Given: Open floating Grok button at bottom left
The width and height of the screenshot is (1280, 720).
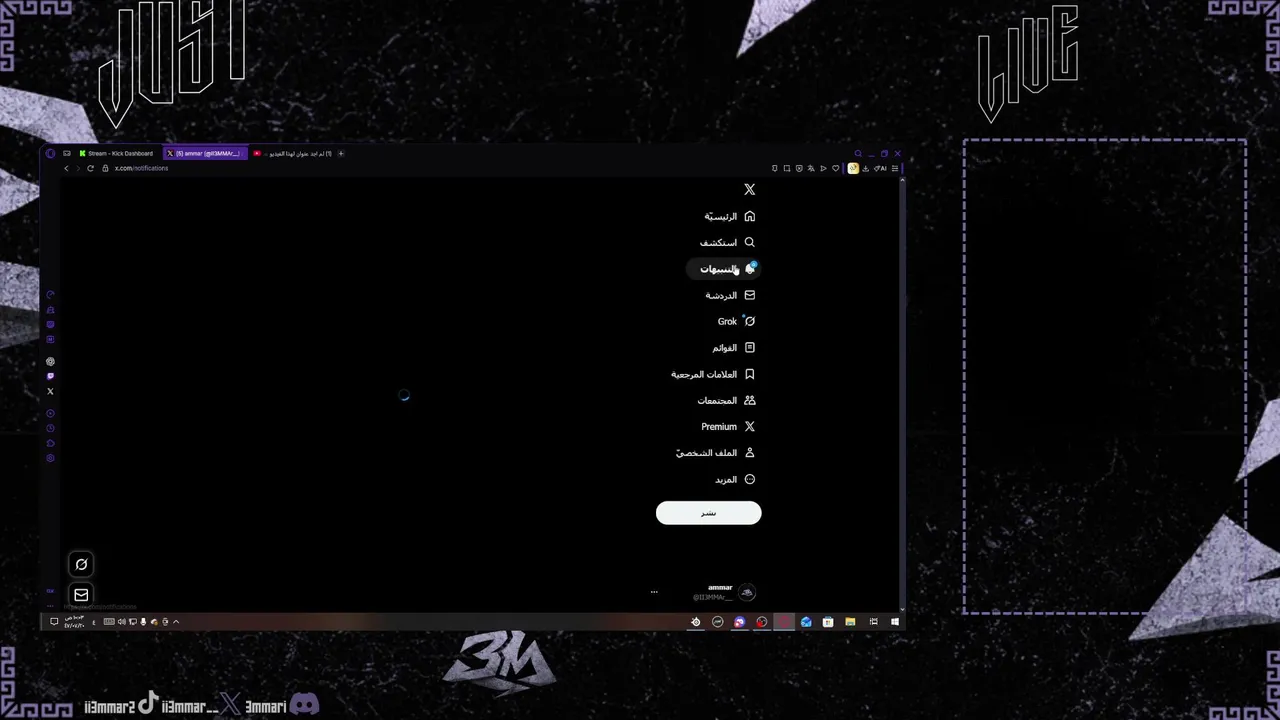Looking at the screenshot, I should coord(82,564).
